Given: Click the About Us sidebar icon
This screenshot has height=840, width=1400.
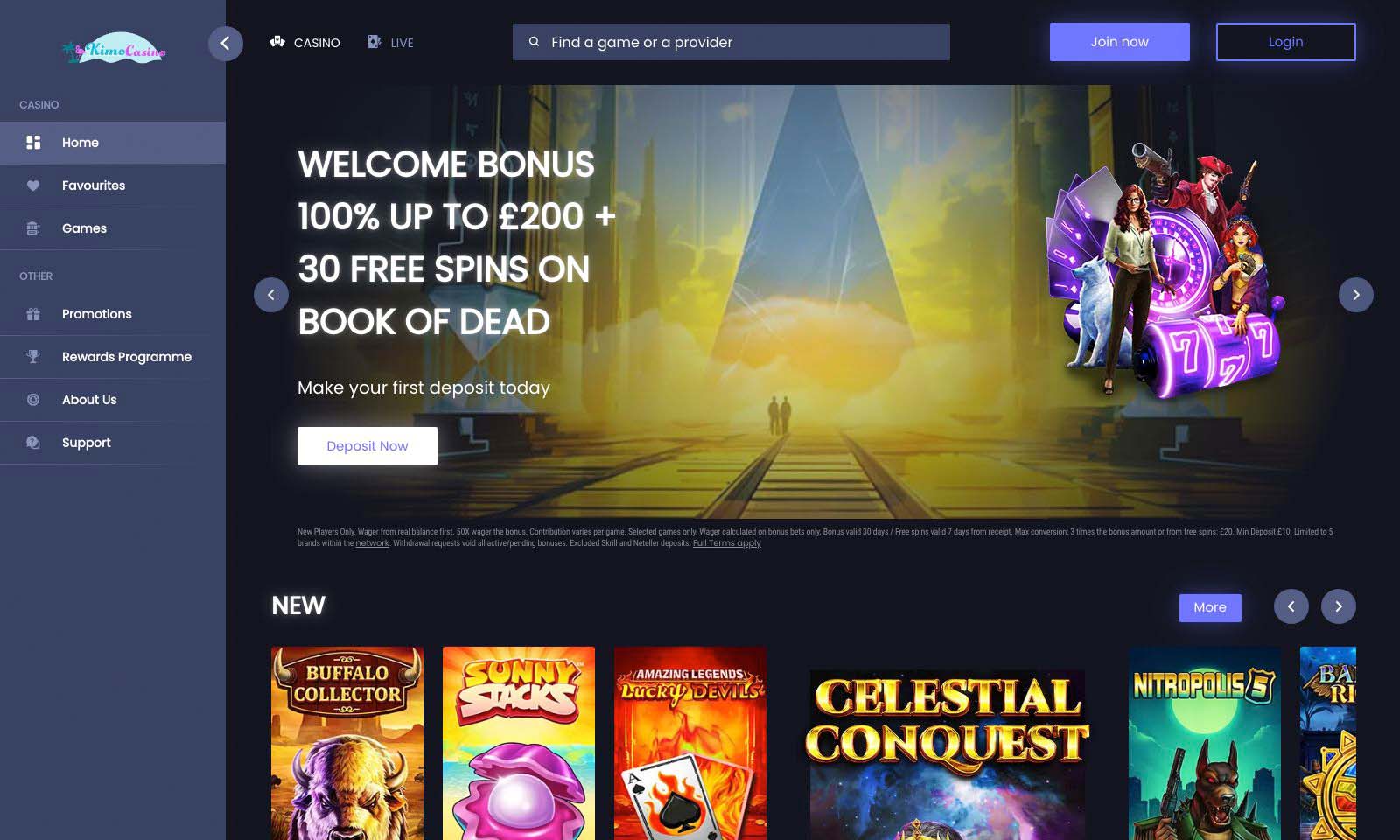Looking at the screenshot, I should pos(33,400).
